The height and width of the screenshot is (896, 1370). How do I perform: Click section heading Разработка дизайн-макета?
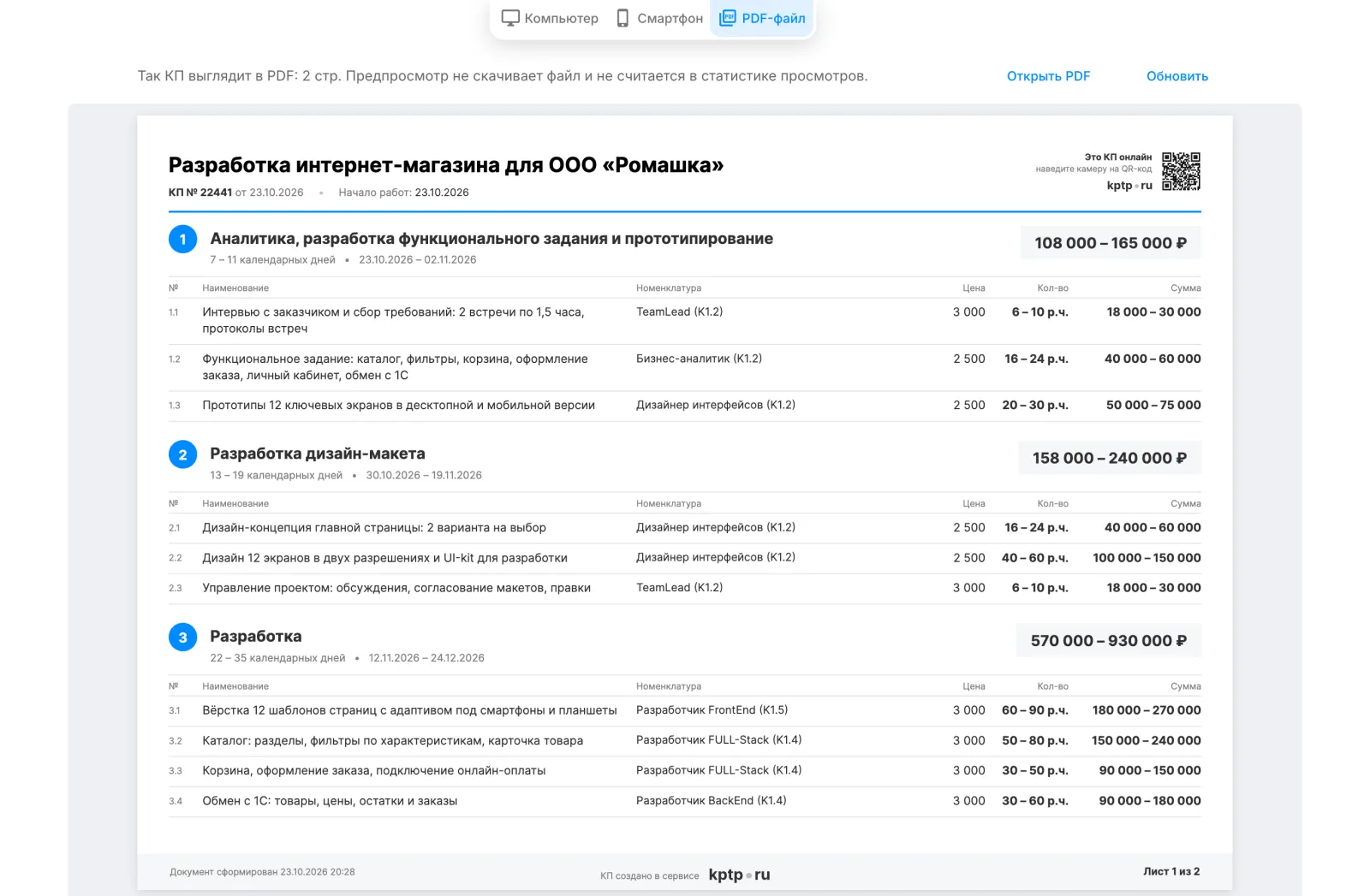point(318,454)
